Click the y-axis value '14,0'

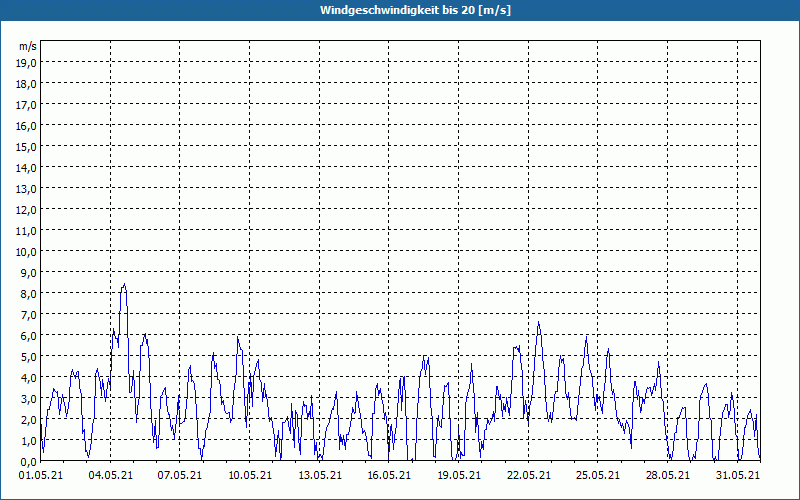coord(28,167)
